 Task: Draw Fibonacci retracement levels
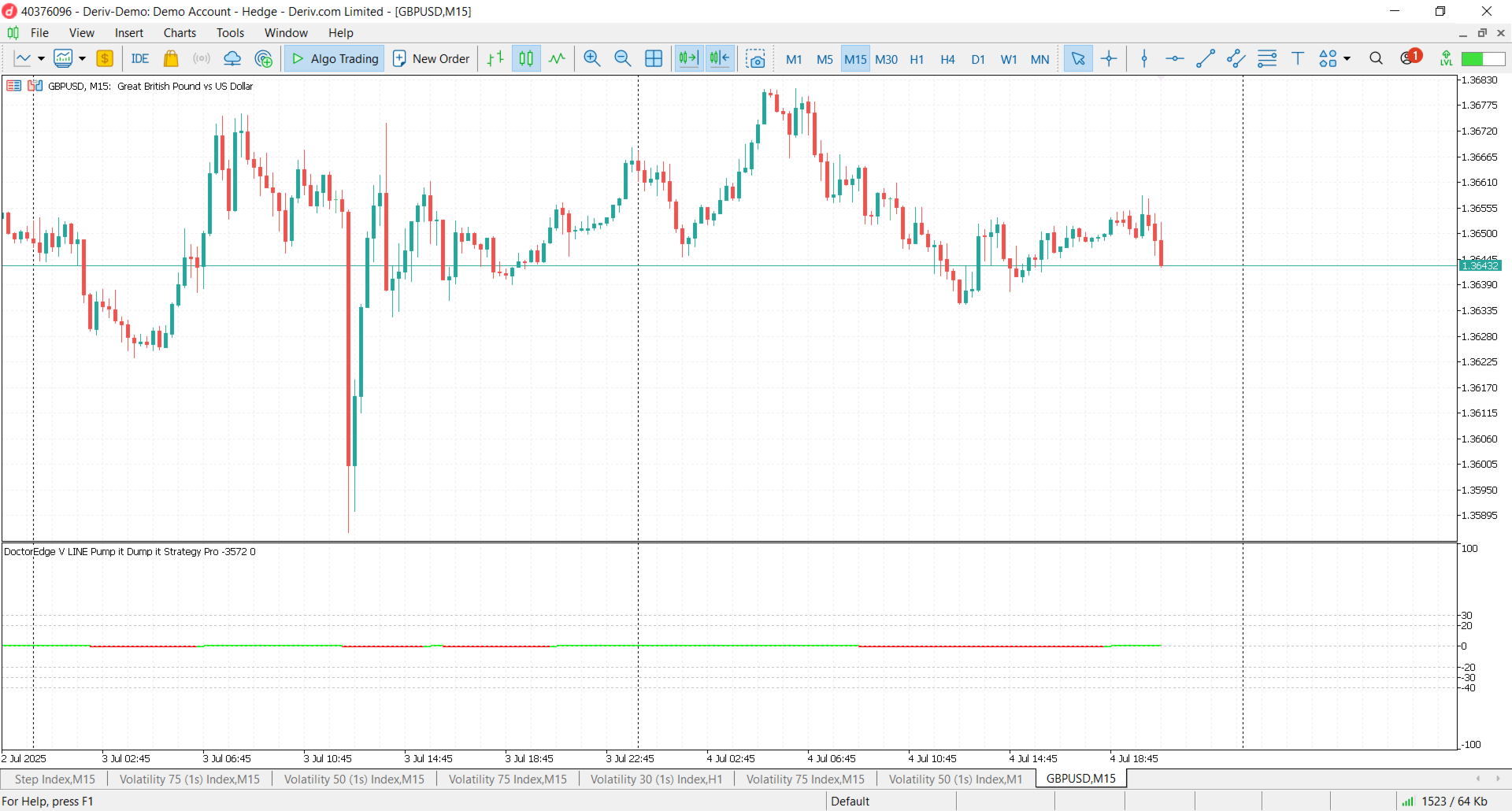tap(1267, 58)
